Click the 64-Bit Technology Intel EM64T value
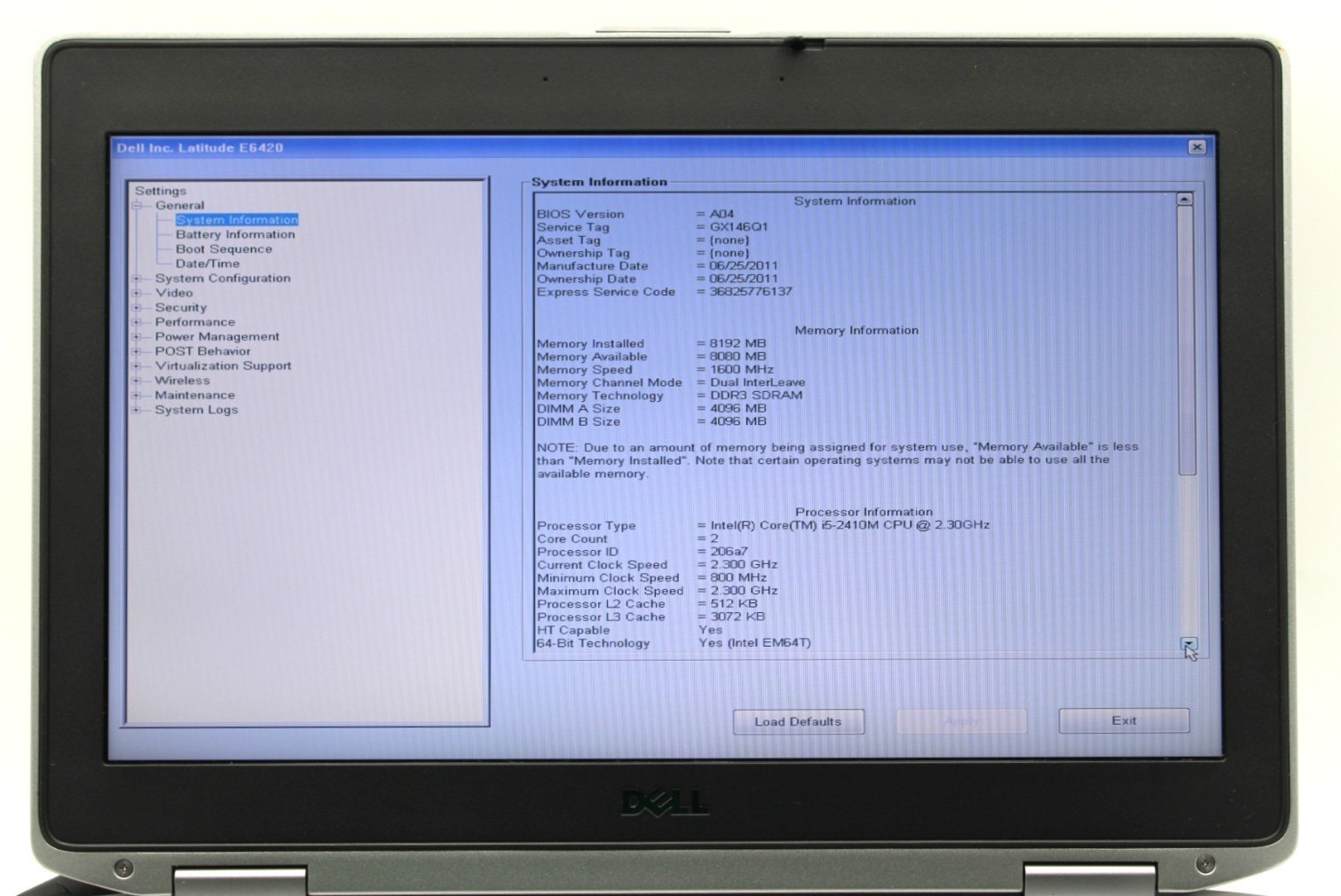 pyautogui.click(x=755, y=643)
